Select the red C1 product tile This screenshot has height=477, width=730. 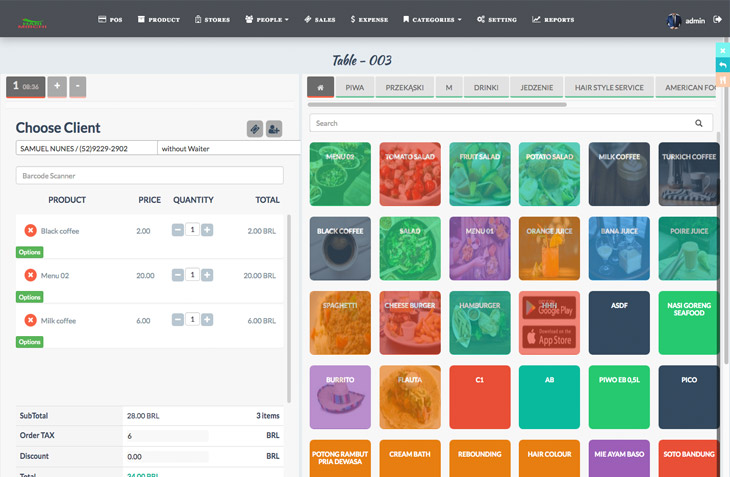[480, 397]
